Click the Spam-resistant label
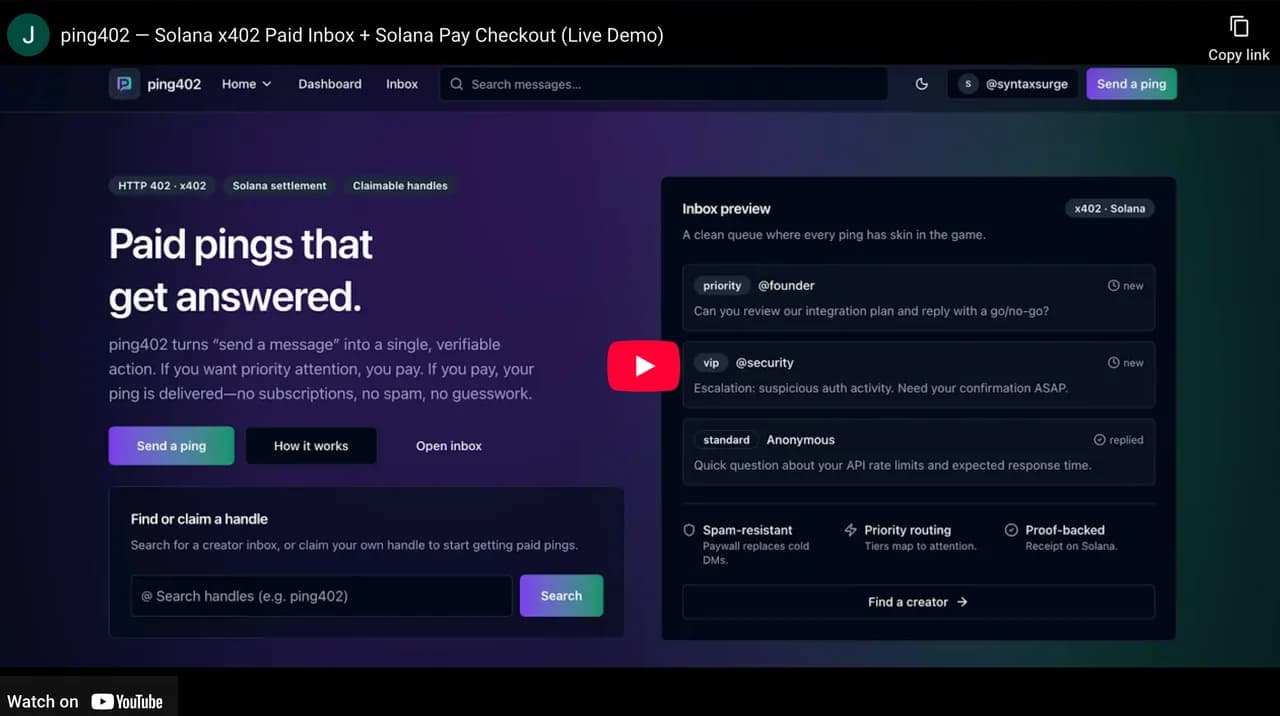The image size is (1280, 716). 747,530
